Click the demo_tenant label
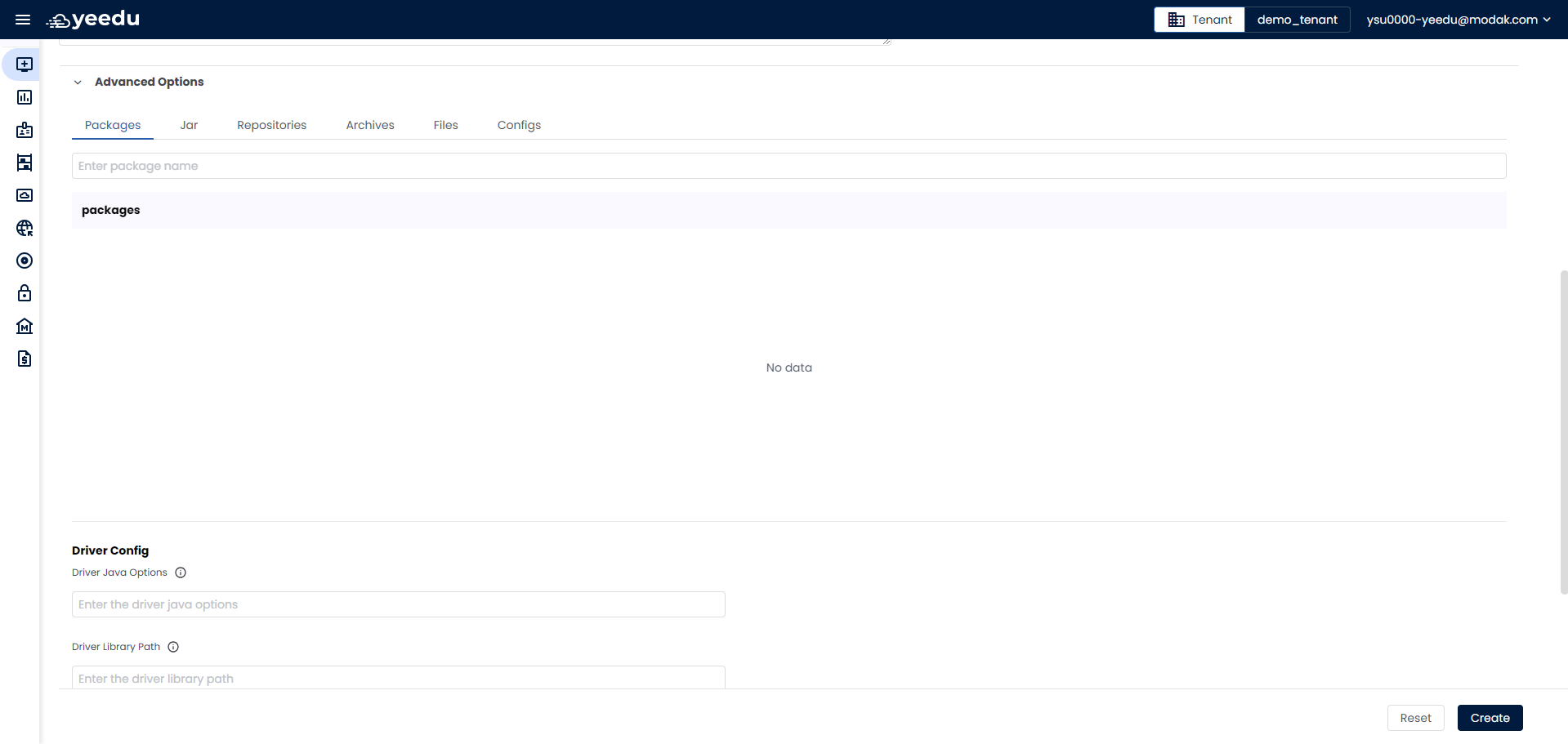The image size is (1568, 744). click(x=1297, y=20)
